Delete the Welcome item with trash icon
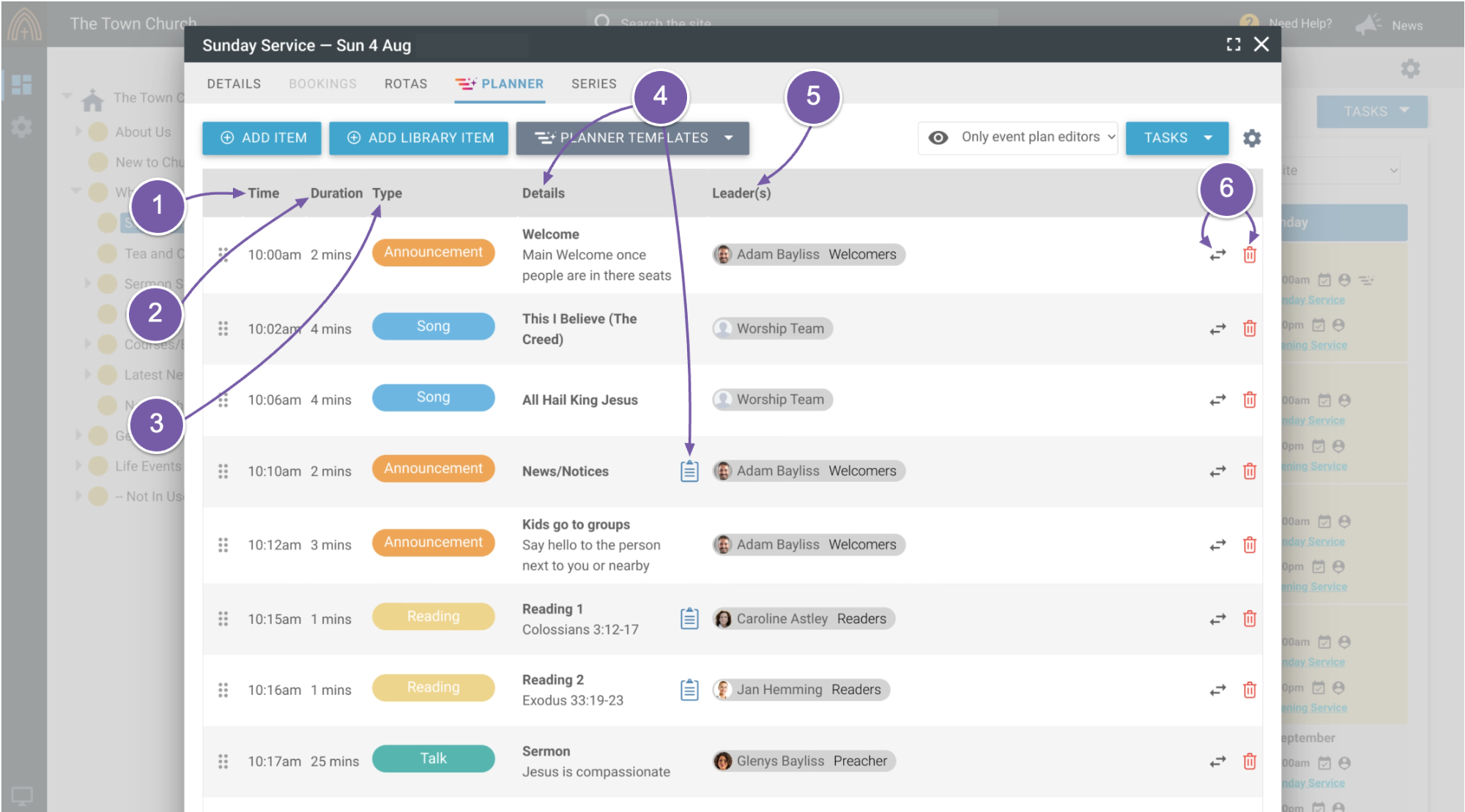This screenshot has width=1465, height=812. tap(1250, 255)
